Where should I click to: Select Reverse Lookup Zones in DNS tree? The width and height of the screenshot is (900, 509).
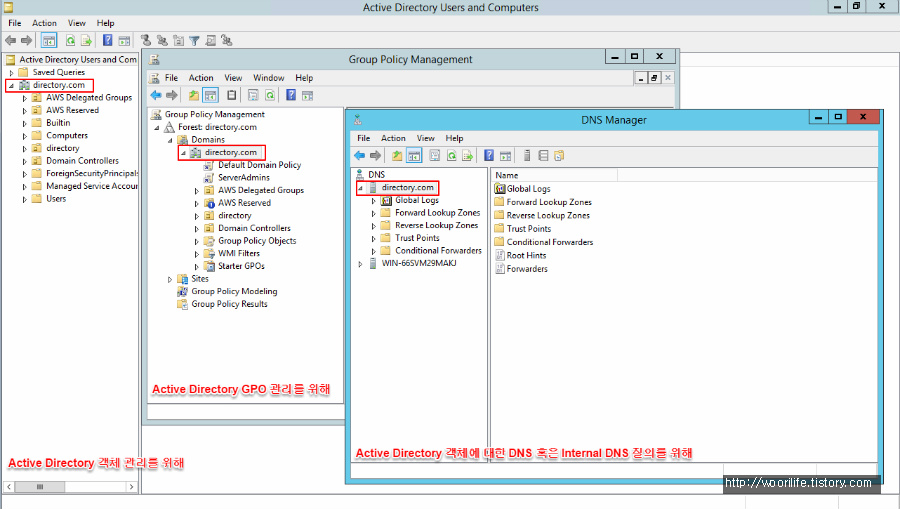(x=436, y=225)
